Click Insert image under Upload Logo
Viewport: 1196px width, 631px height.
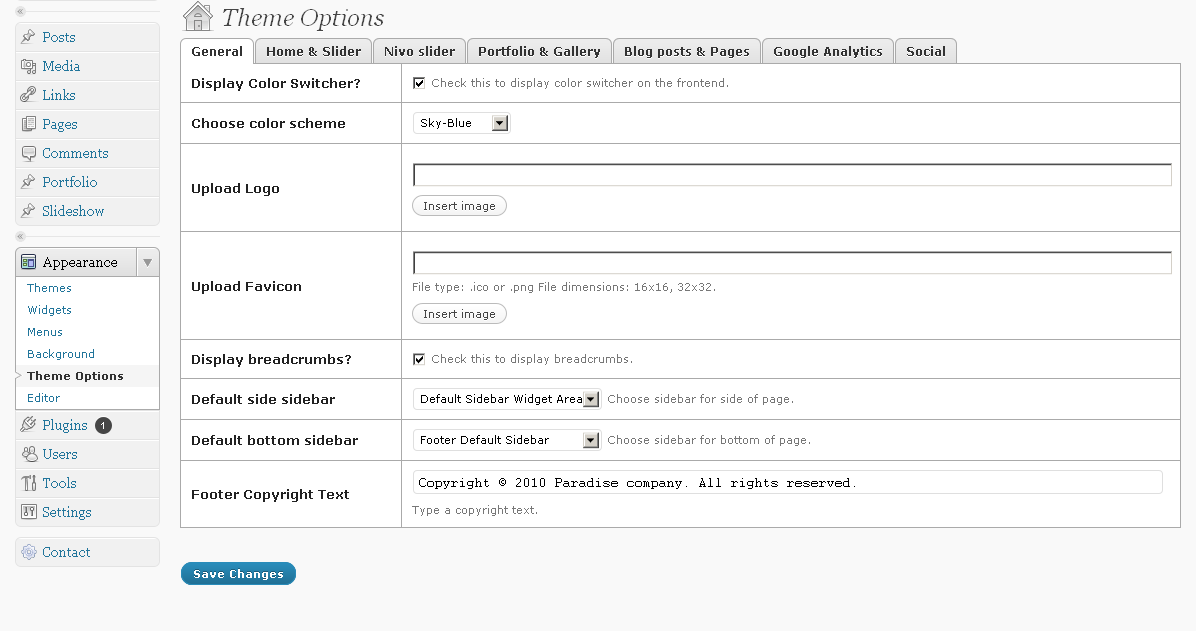point(459,206)
